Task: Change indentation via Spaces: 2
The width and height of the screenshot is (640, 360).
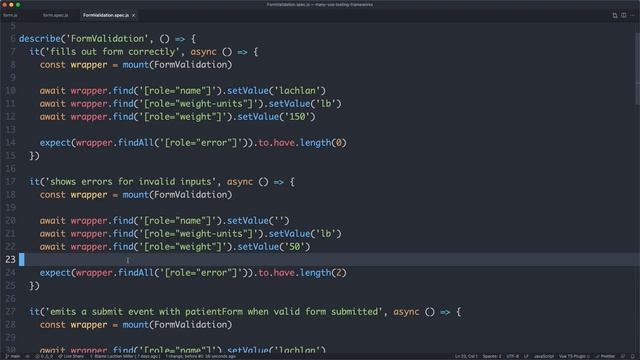Action: pyautogui.click(x=492, y=356)
